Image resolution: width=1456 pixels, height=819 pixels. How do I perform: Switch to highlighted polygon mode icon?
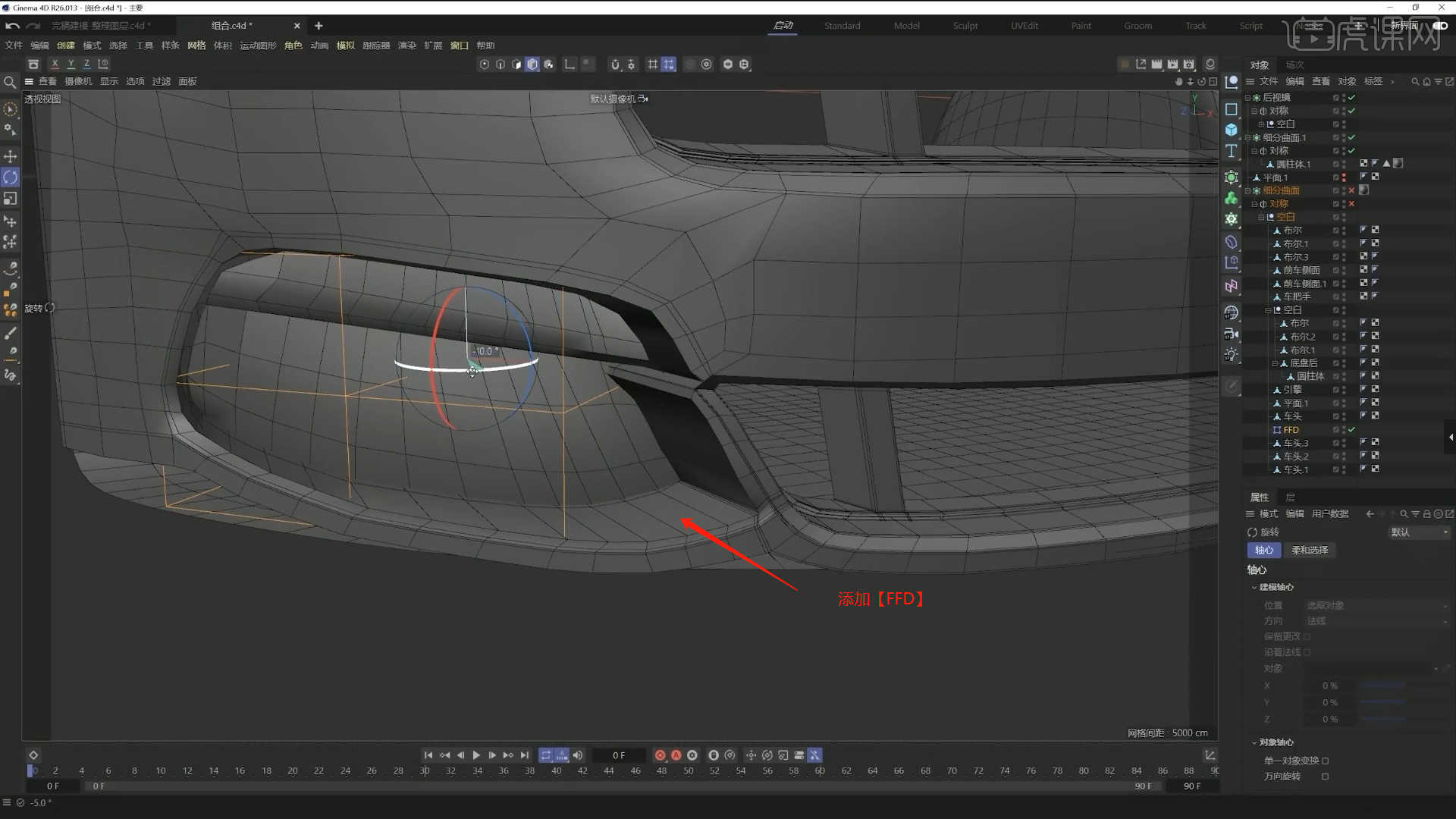(532, 64)
